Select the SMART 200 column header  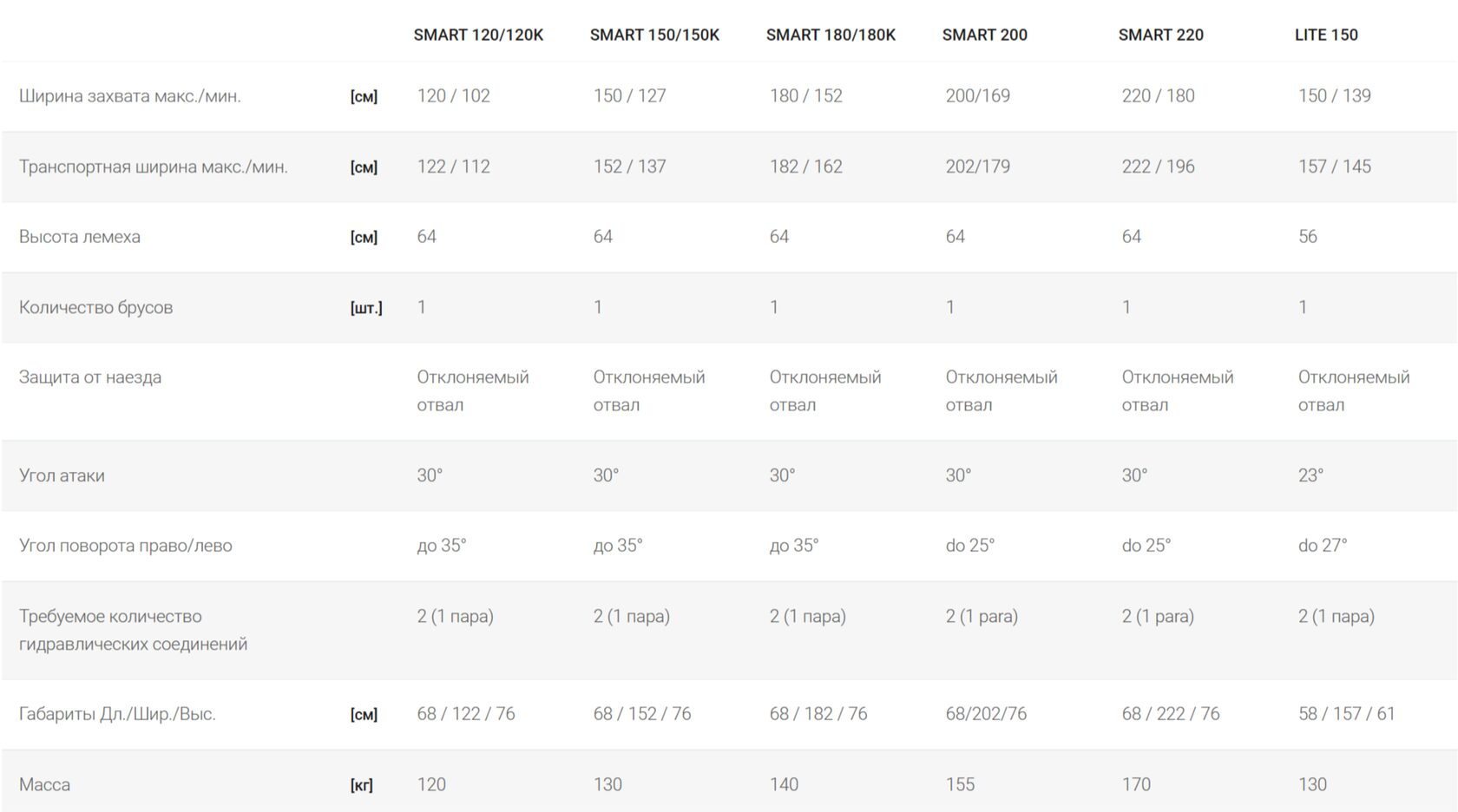[984, 35]
